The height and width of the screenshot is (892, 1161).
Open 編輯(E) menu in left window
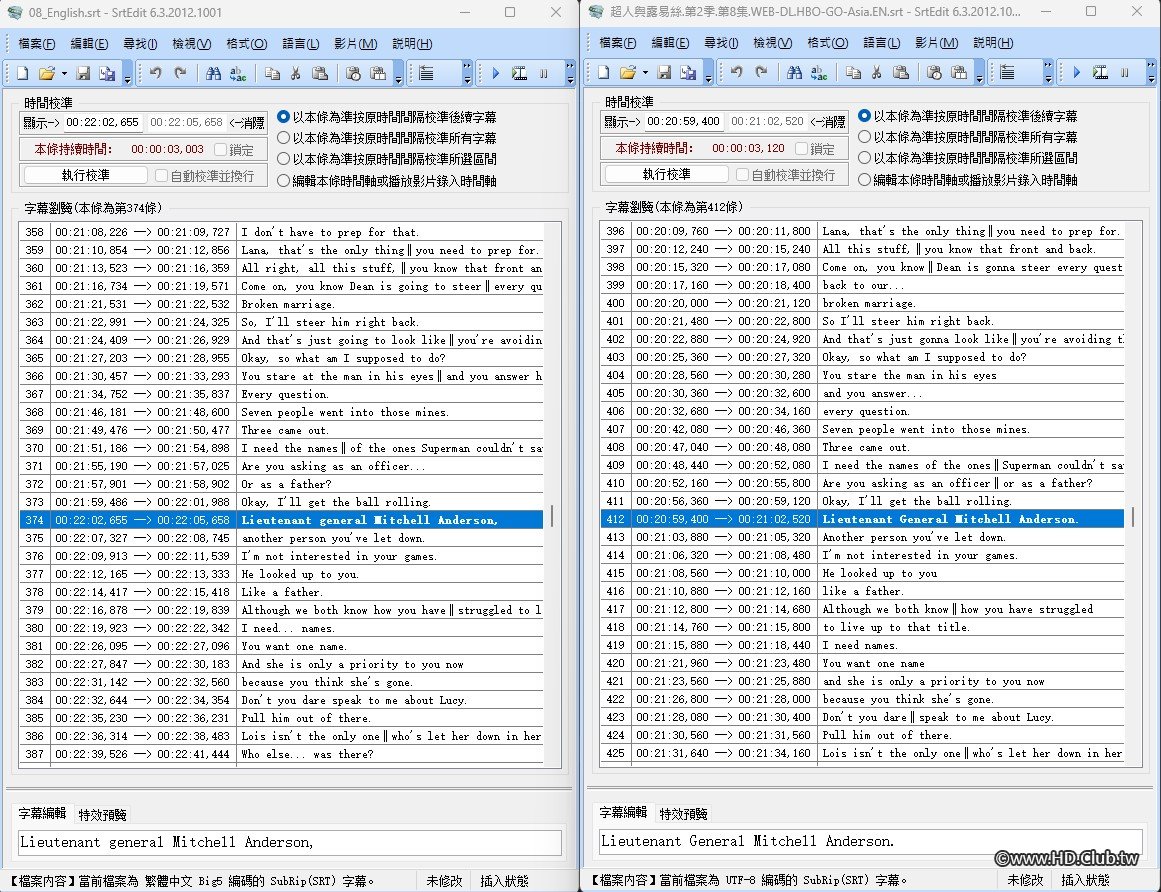coord(89,44)
